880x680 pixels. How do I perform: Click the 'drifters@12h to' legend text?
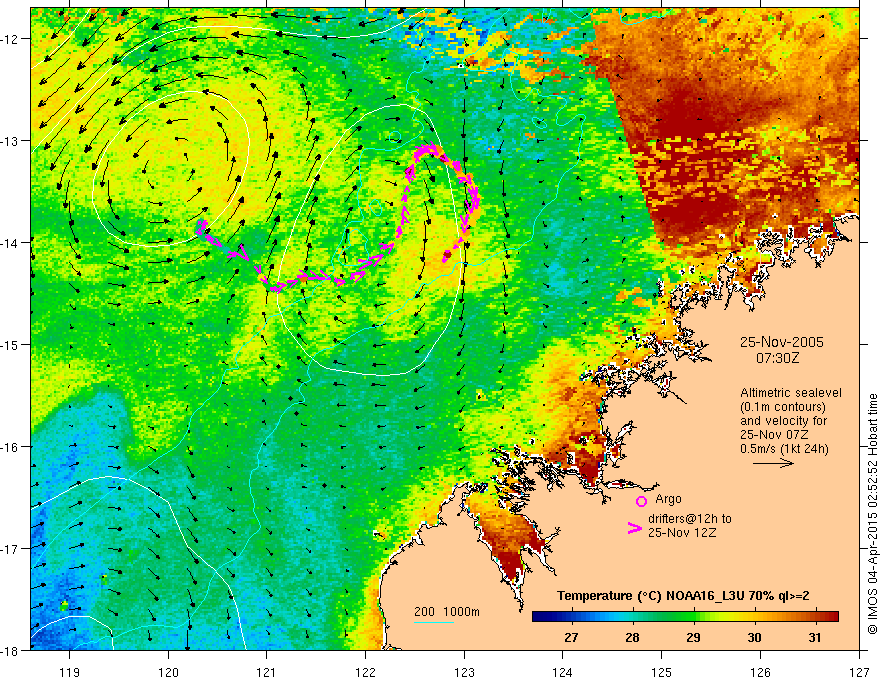[690, 519]
